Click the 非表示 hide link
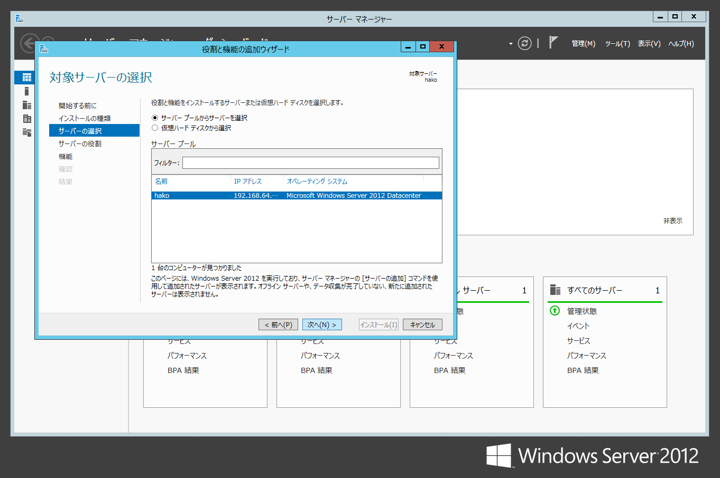Image resolution: width=720 pixels, height=478 pixels. coord(673,221)
